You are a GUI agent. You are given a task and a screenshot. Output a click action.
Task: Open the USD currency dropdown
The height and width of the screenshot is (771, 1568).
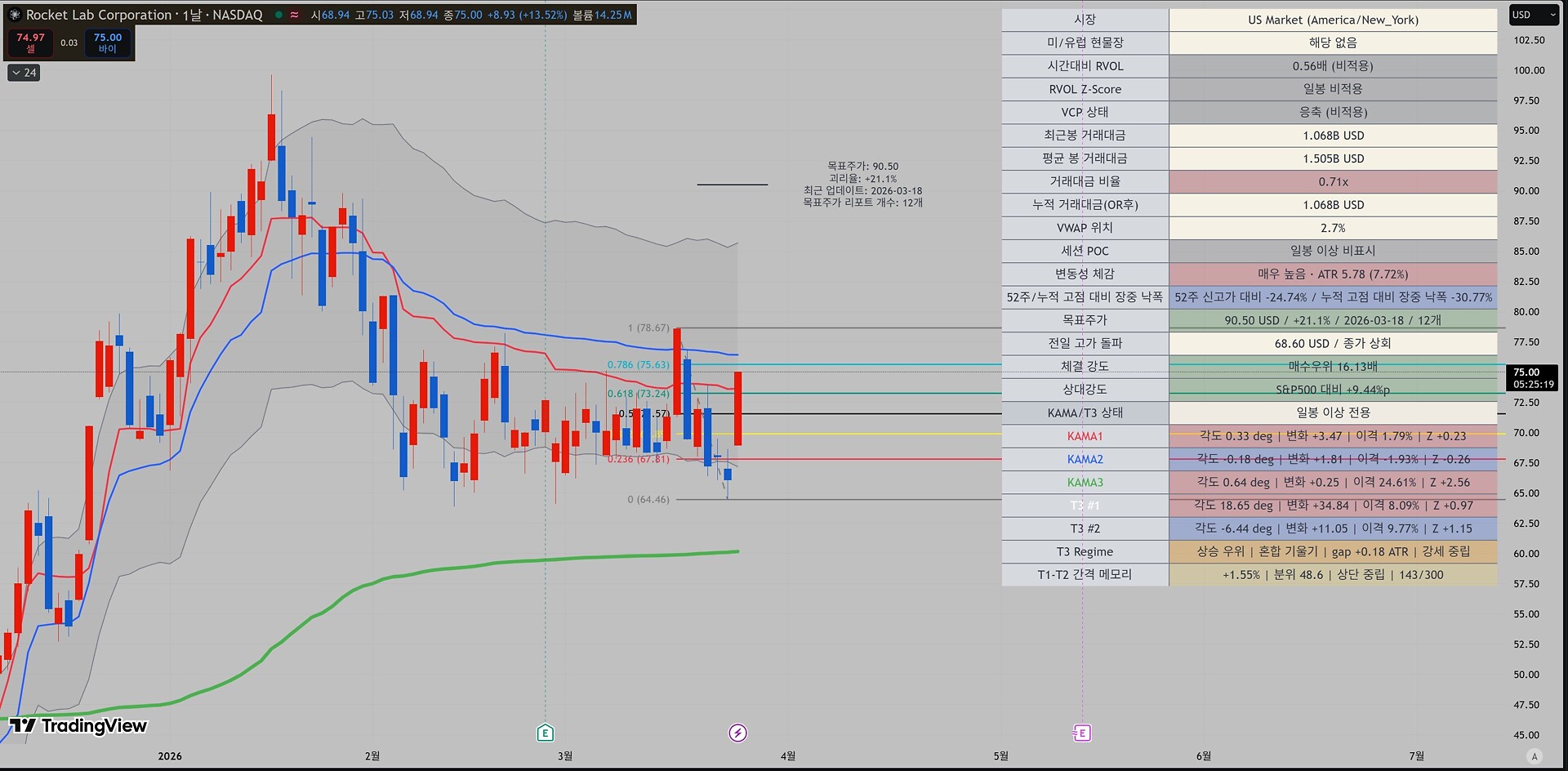[x=1534, y=15]
